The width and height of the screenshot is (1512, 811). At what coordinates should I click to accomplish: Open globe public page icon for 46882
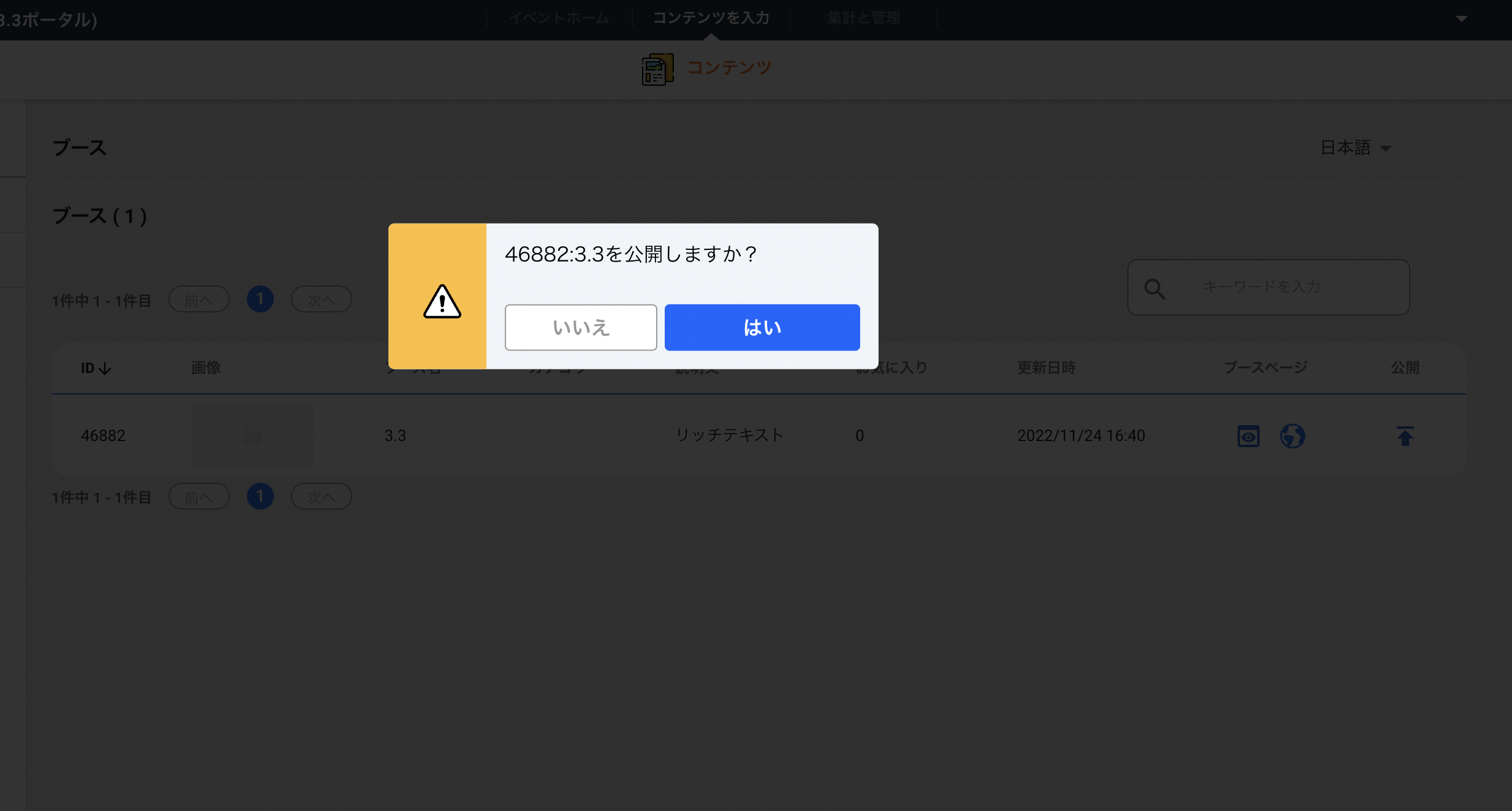[x=1293, y=436]
